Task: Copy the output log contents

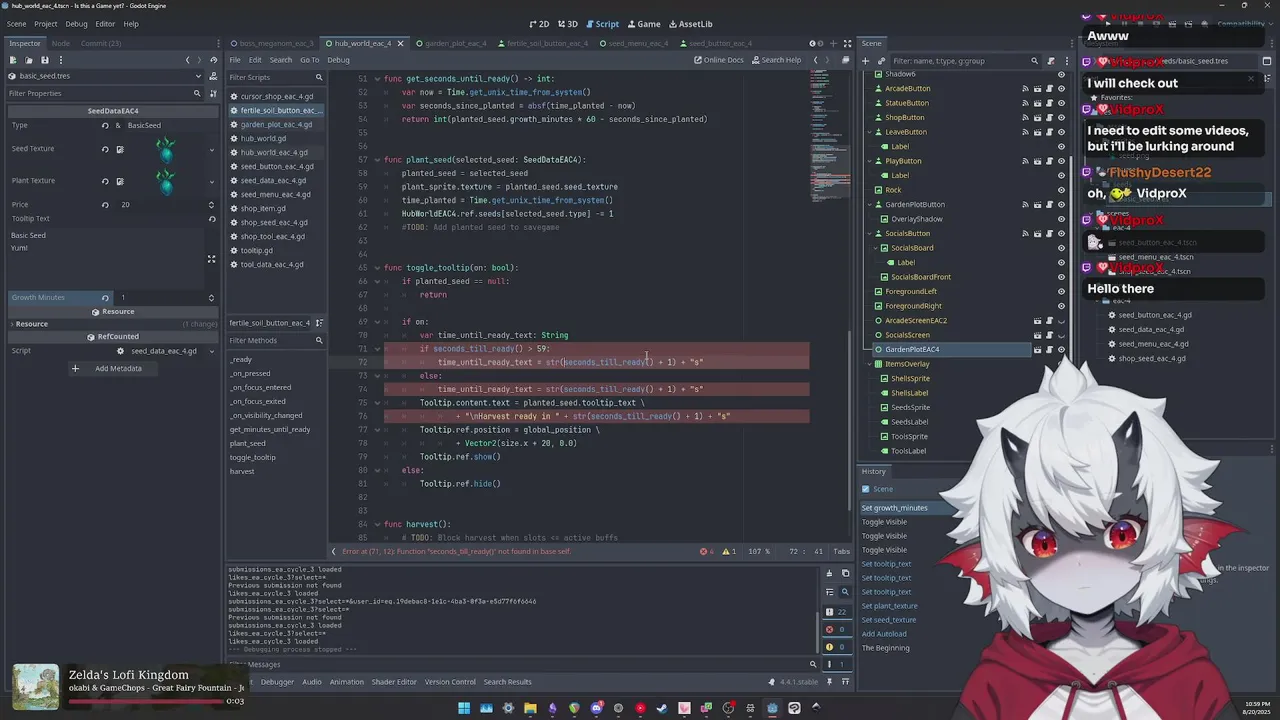Action: pos(845,573)
